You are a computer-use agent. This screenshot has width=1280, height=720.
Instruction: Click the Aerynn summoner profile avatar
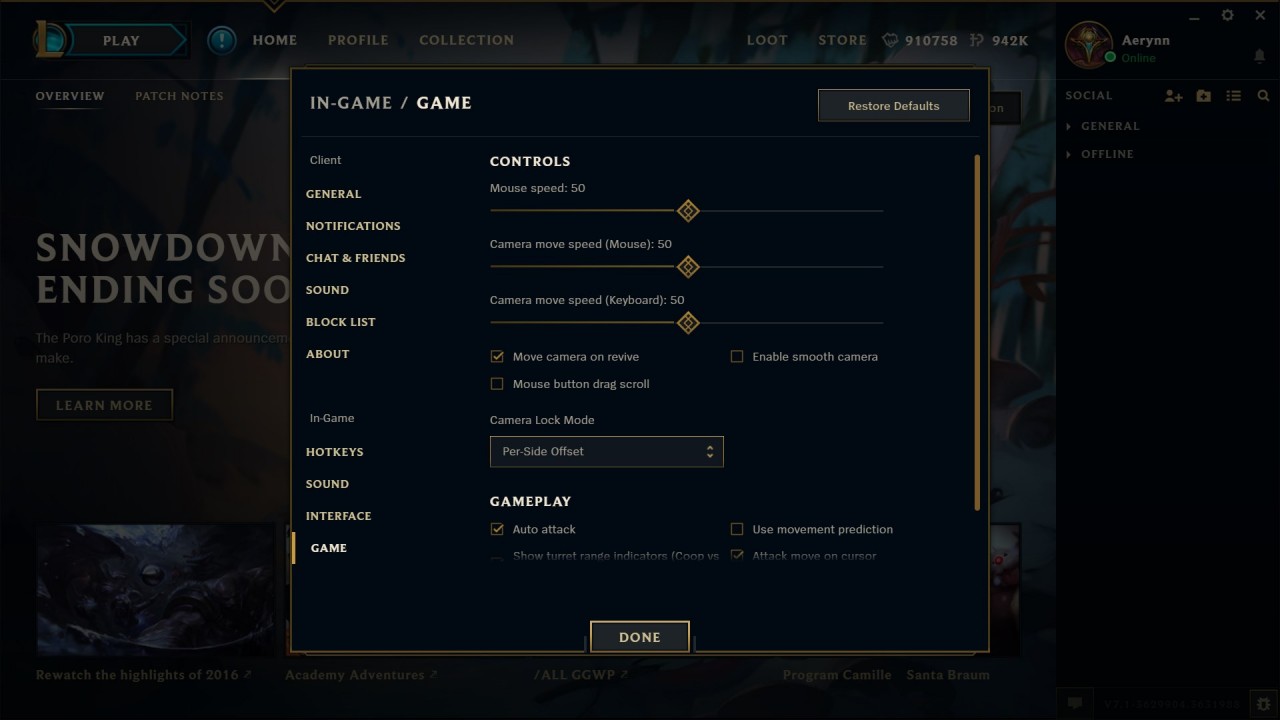(x=1089, y=45)
